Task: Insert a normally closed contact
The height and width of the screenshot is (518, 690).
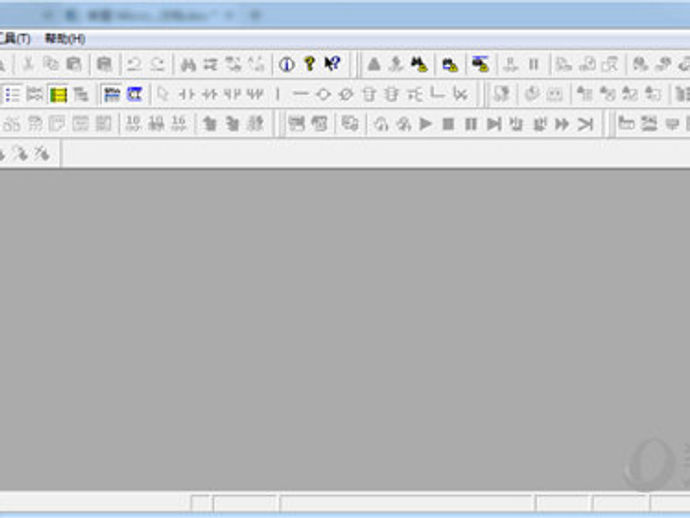Action: point(209,94)
